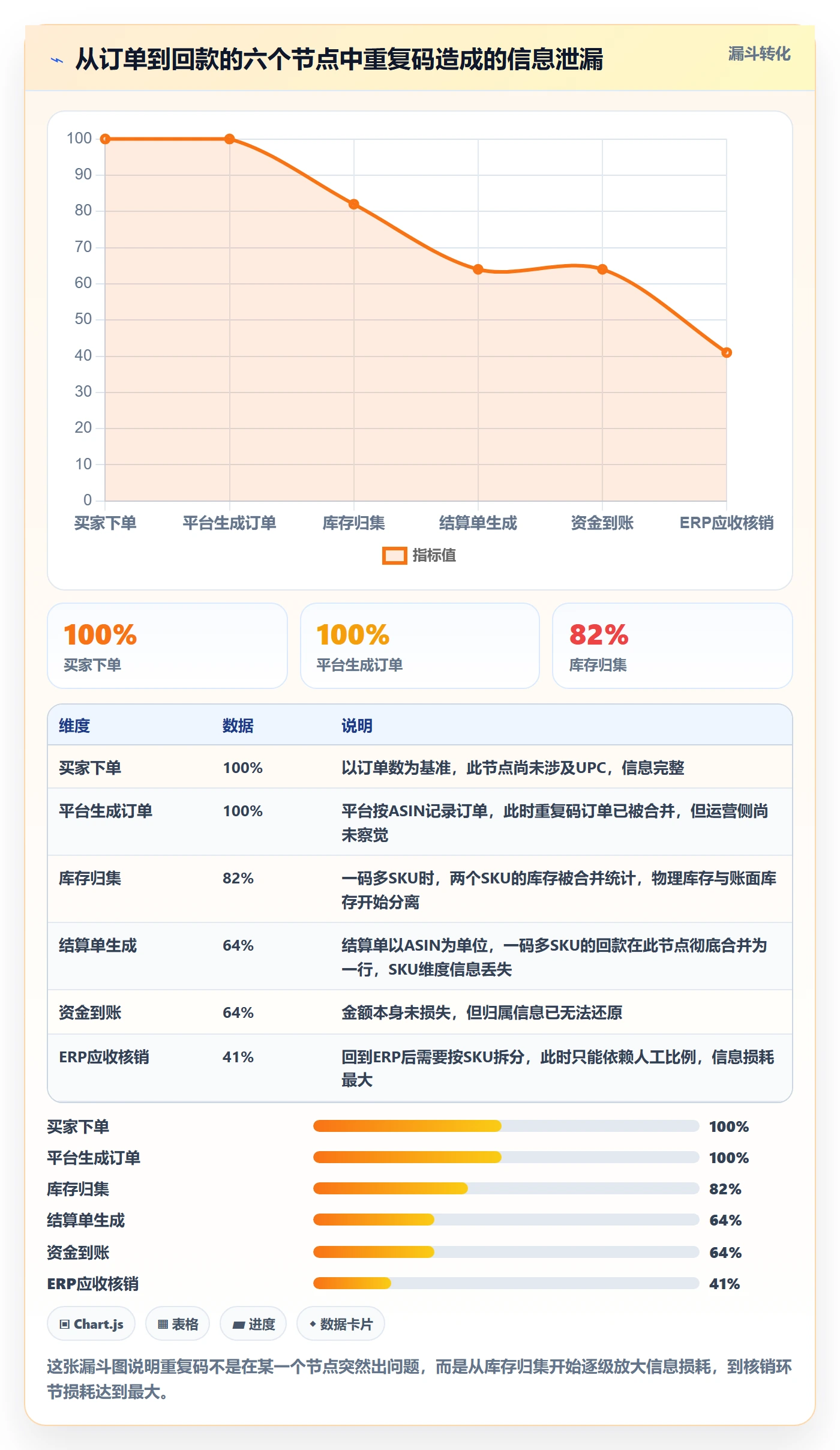Viewport: 840px width, 1450px height.
Task: Click the 资金到账 progress bar
Action: tap(506, 1252)
